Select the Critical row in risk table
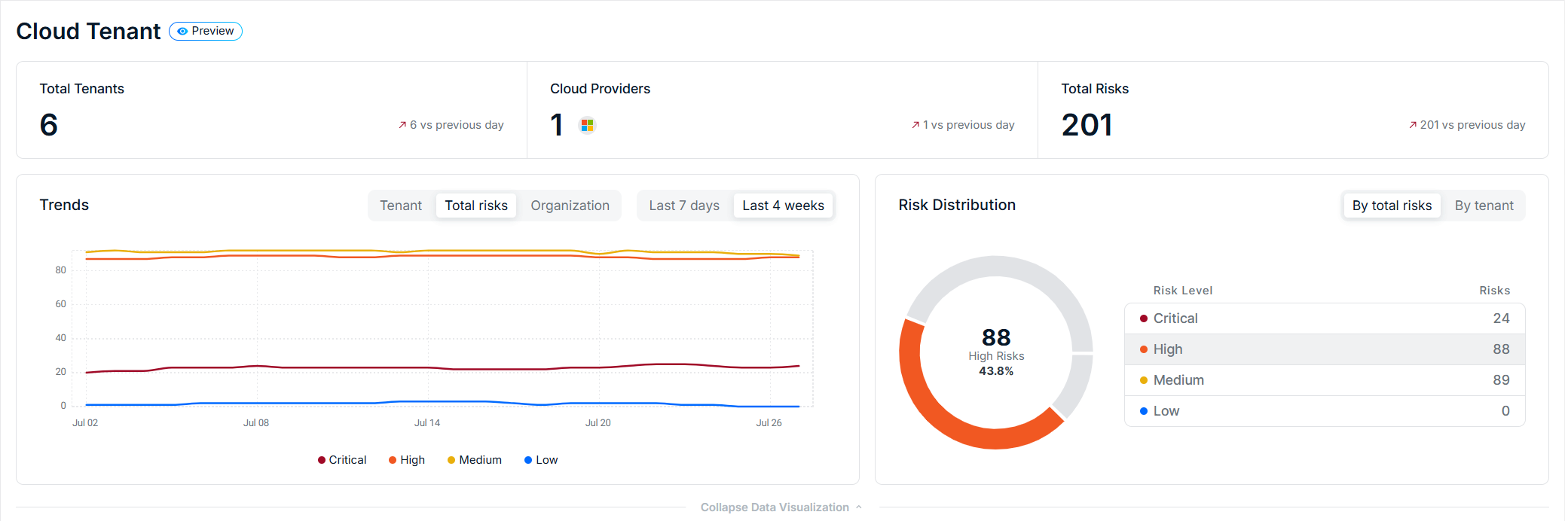1568x521 pixels. click(x=1325, y=318)
